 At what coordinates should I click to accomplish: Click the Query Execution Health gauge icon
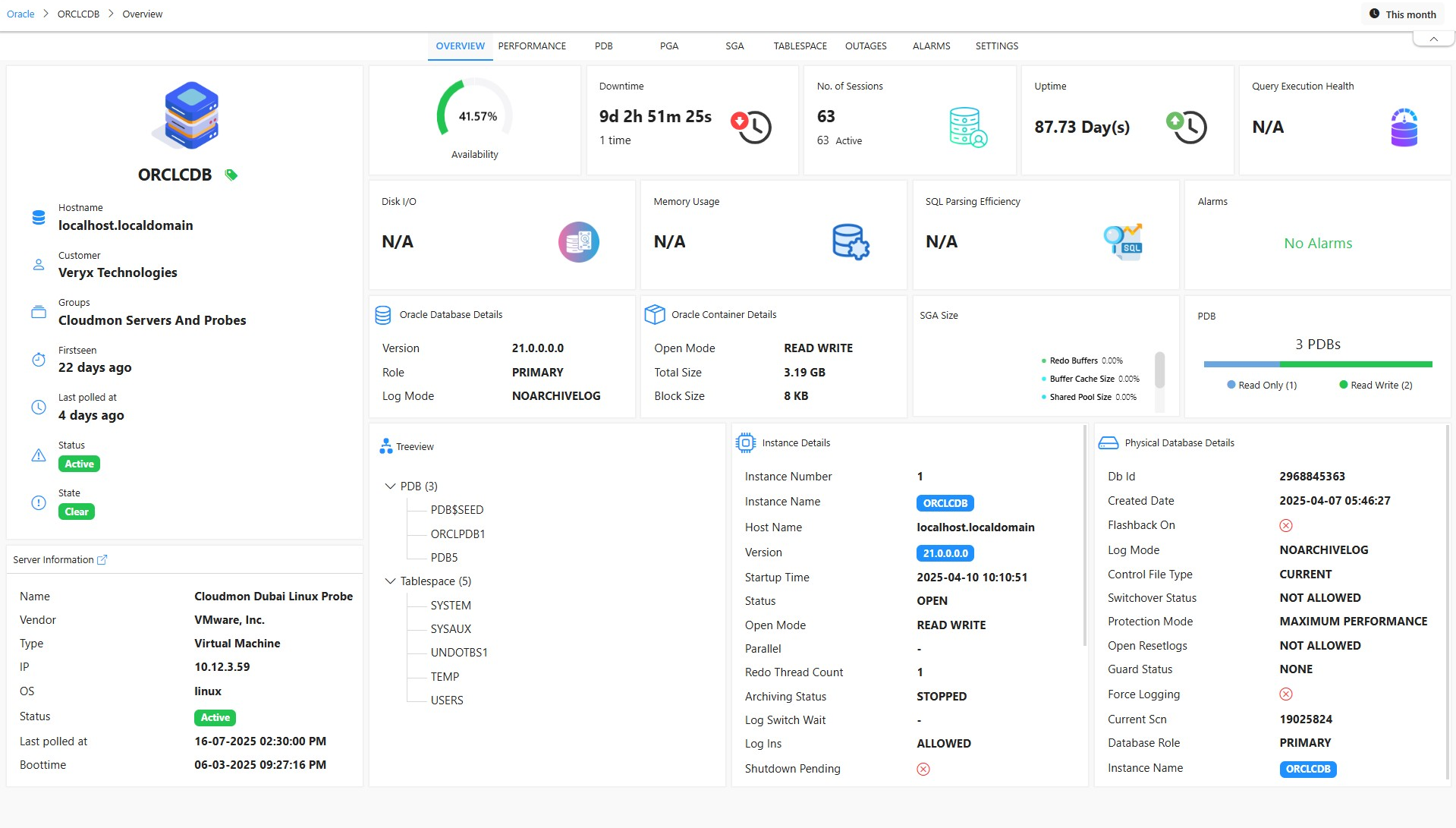coord(1403,127)
